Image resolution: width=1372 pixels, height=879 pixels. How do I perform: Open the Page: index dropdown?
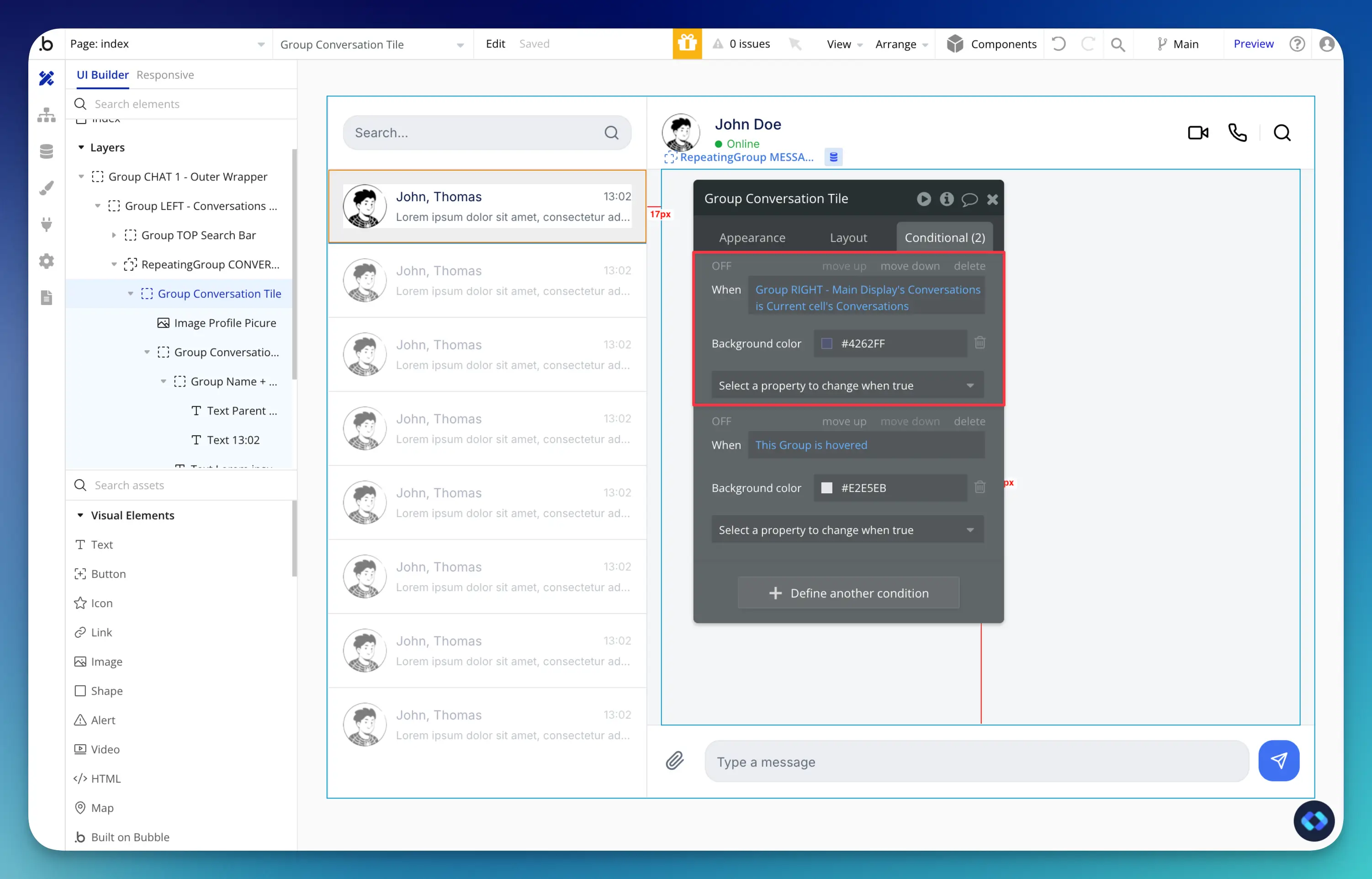(x=168, y=44)
